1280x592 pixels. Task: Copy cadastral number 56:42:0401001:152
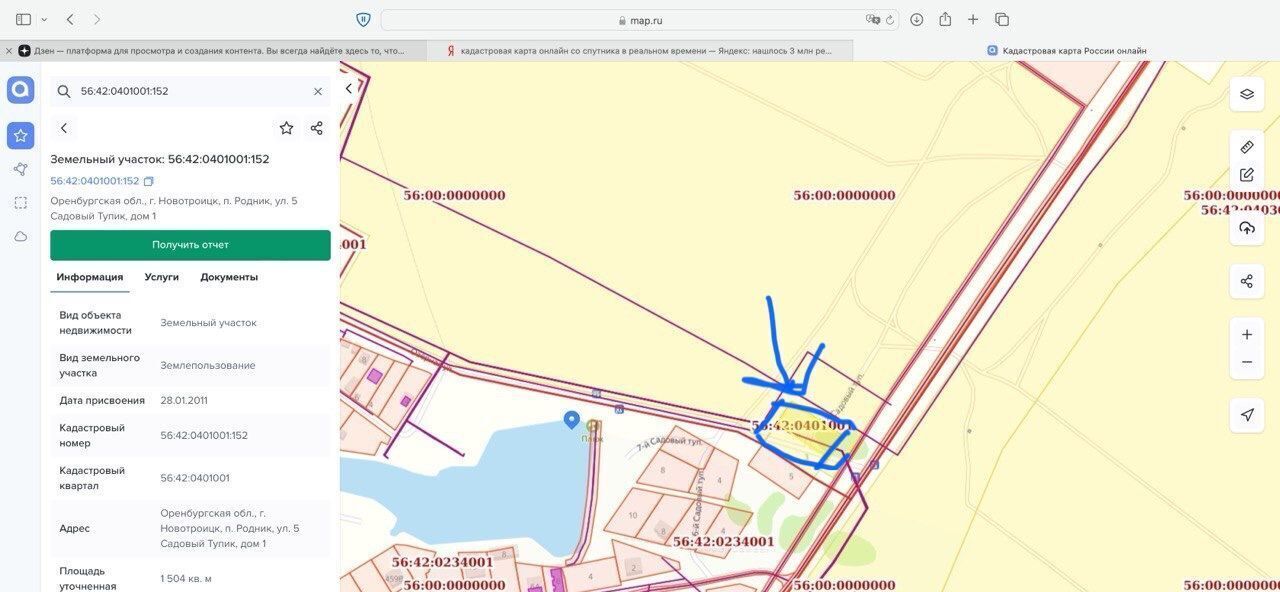point(149,181)
